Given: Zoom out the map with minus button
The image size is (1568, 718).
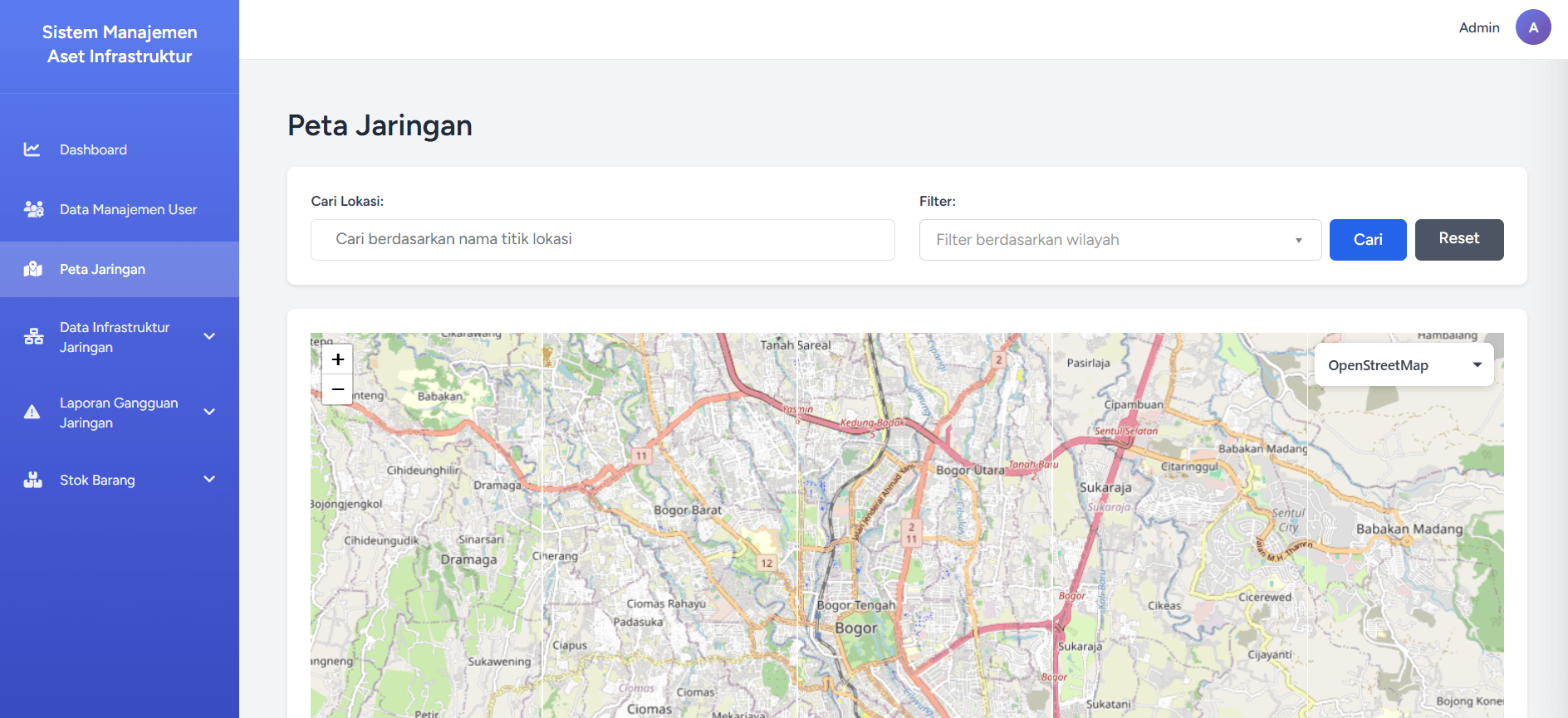Looking at the screenshot, I should 337,389.
